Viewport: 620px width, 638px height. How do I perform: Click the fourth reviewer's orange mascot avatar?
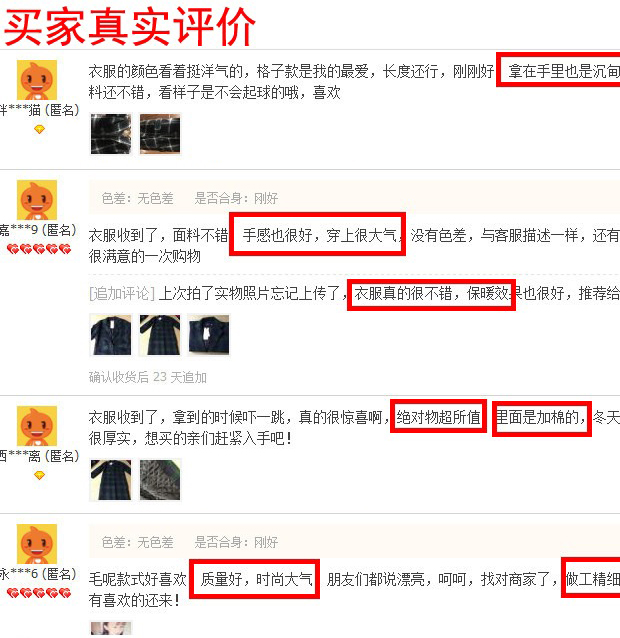[x=37, y=544]
